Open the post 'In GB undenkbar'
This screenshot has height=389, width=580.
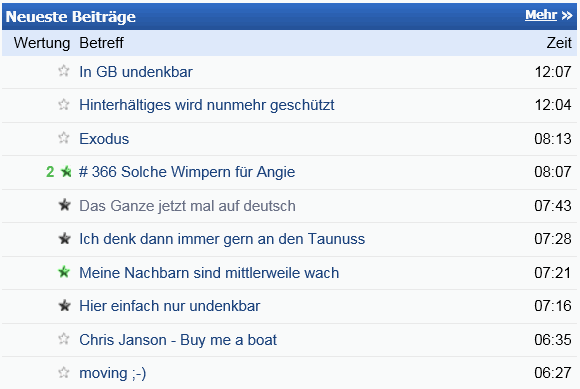coord(136,72)
